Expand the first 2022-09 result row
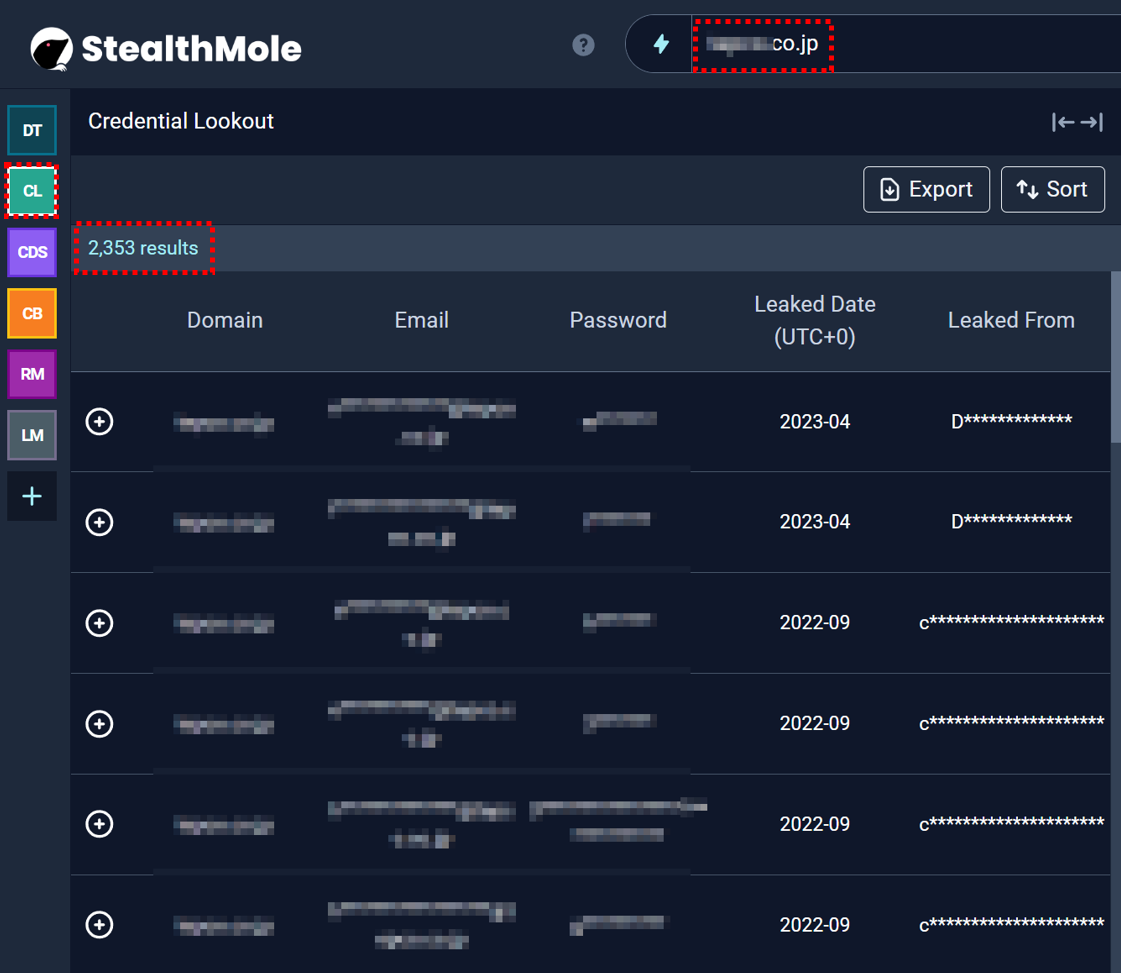 (99, 623)
